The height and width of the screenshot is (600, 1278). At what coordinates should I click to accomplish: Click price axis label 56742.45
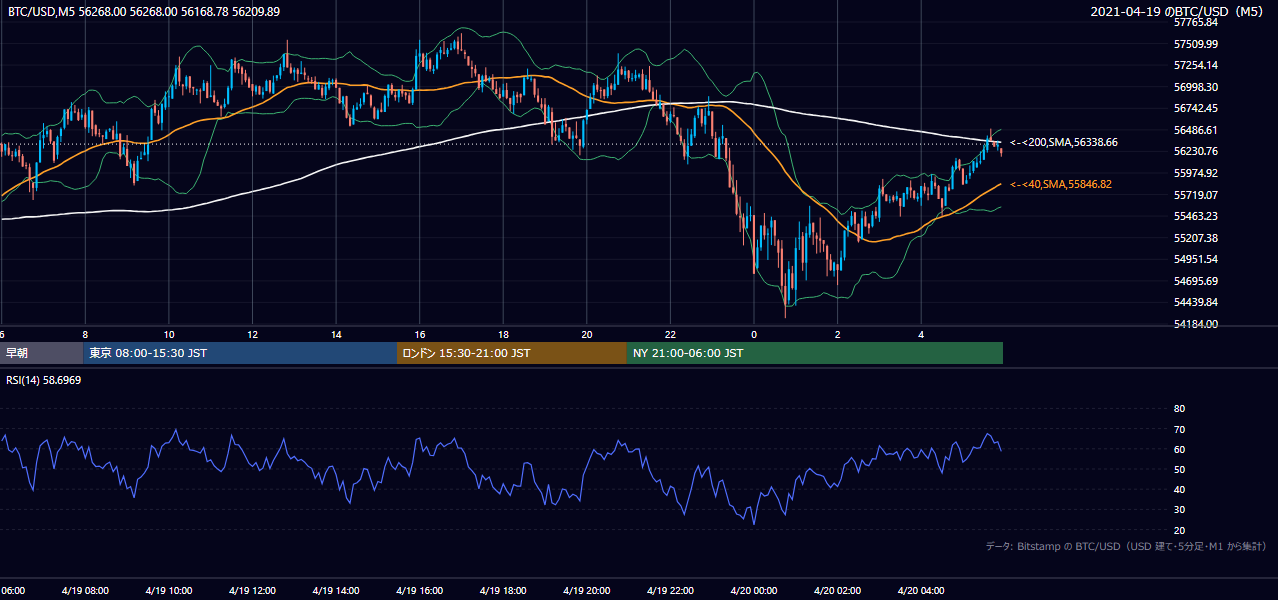pos(1196,108)
